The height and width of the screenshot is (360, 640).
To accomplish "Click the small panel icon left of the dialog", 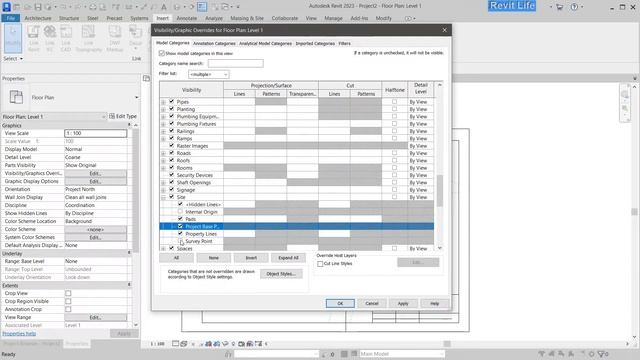I will coord(147,78).
